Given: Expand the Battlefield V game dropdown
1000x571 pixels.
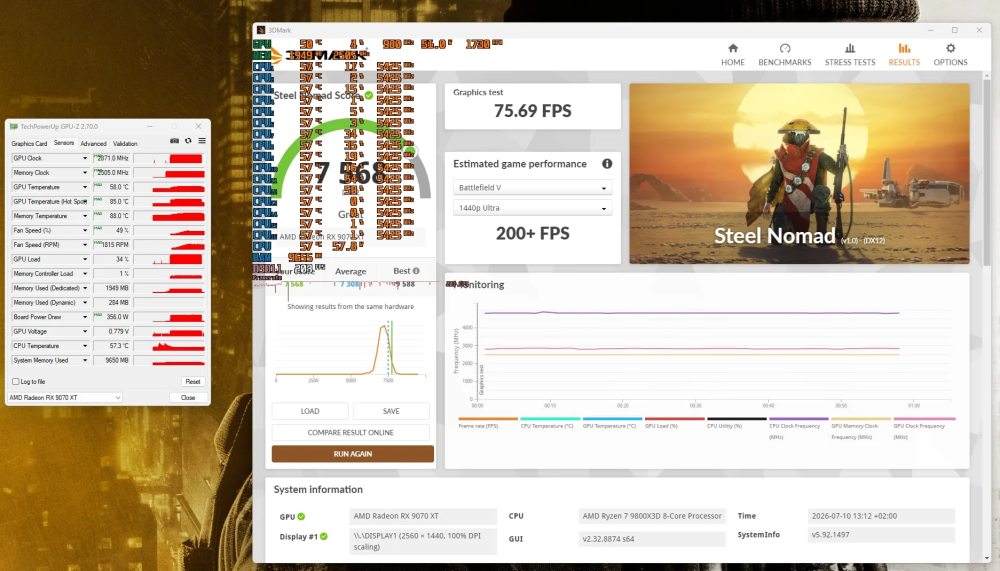Looking at the screenshot, I should coord(533,188).
